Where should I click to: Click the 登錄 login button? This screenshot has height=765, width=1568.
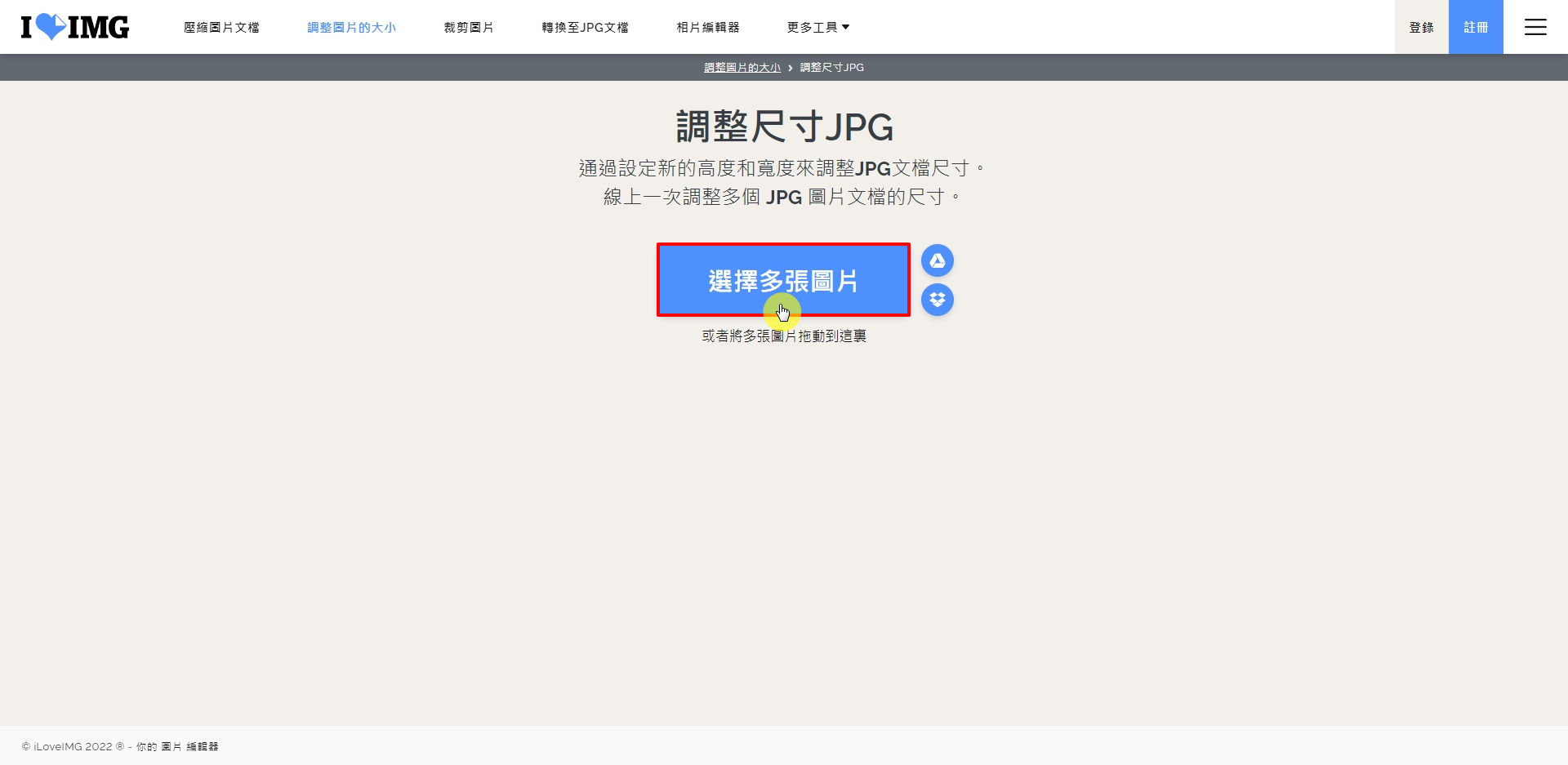coord(1421,27)
